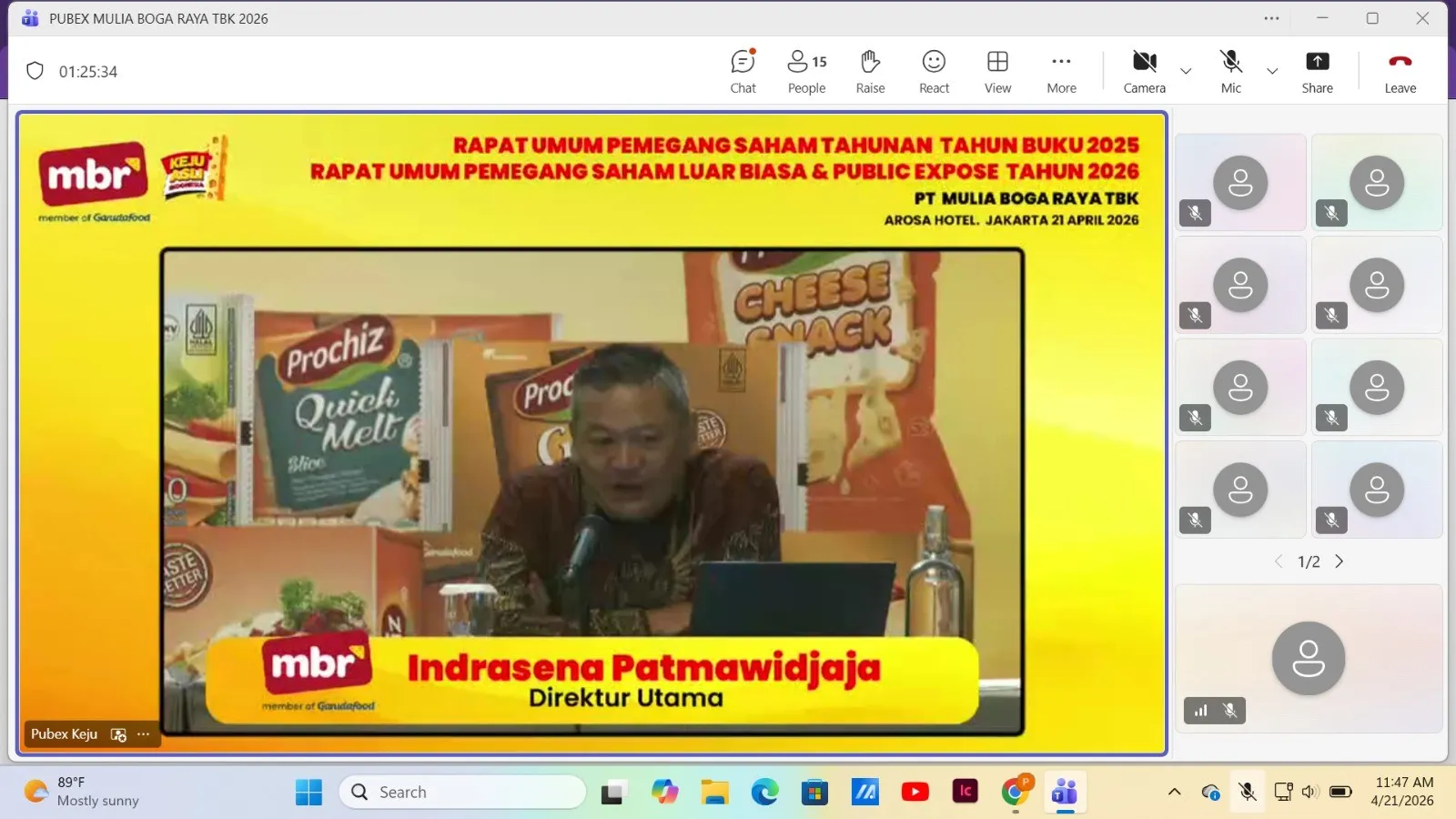
Task: Open the React emoji picker
Action: (934, 71)
